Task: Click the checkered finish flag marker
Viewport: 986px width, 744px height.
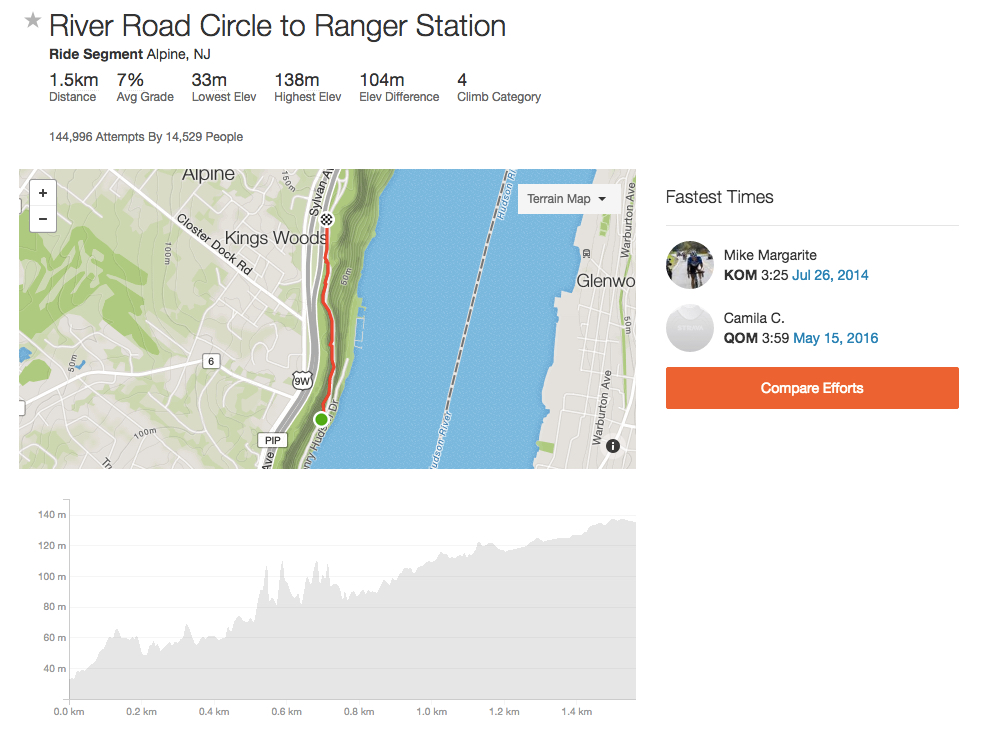Action: click(325, 220)
